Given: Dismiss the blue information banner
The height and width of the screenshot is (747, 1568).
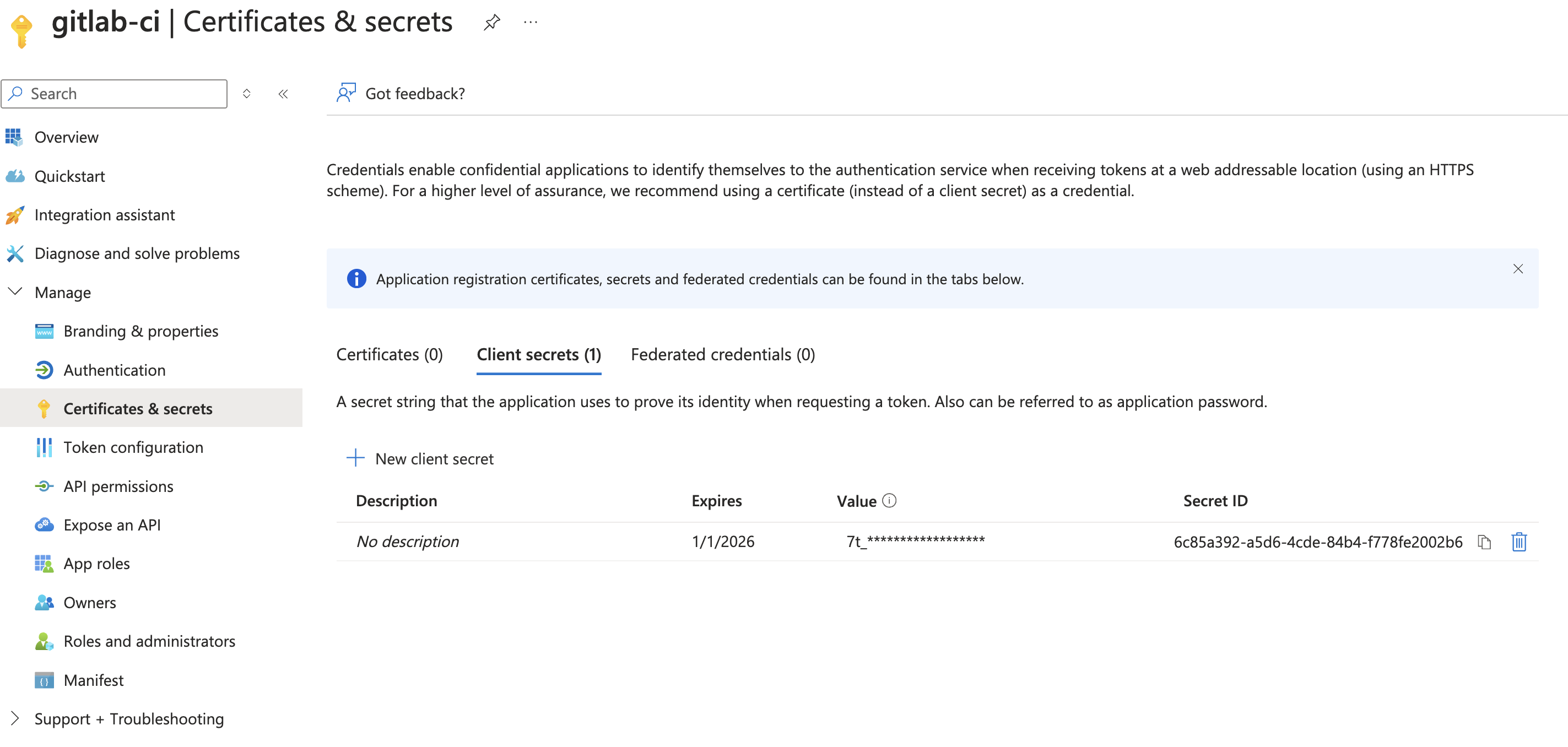Looking at the screenshot, I should [1517, 269].
